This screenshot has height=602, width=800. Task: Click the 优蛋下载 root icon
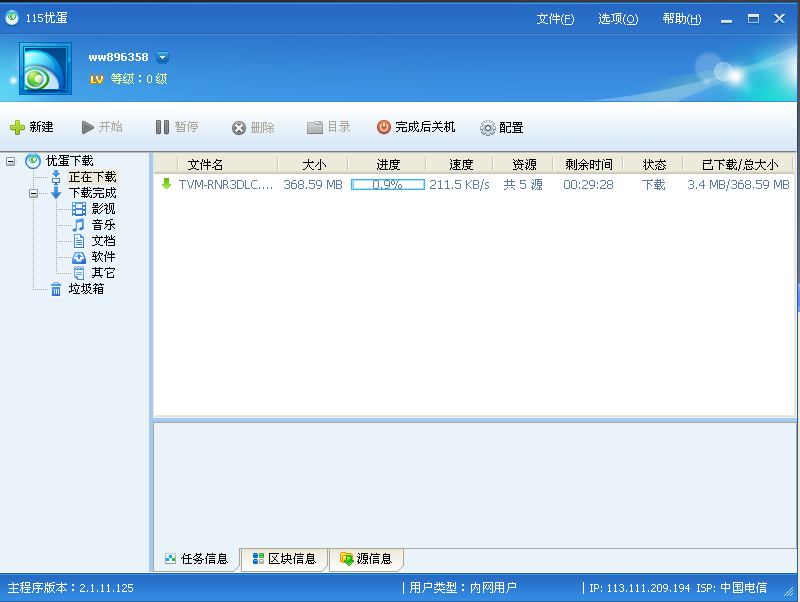[33, 161]
